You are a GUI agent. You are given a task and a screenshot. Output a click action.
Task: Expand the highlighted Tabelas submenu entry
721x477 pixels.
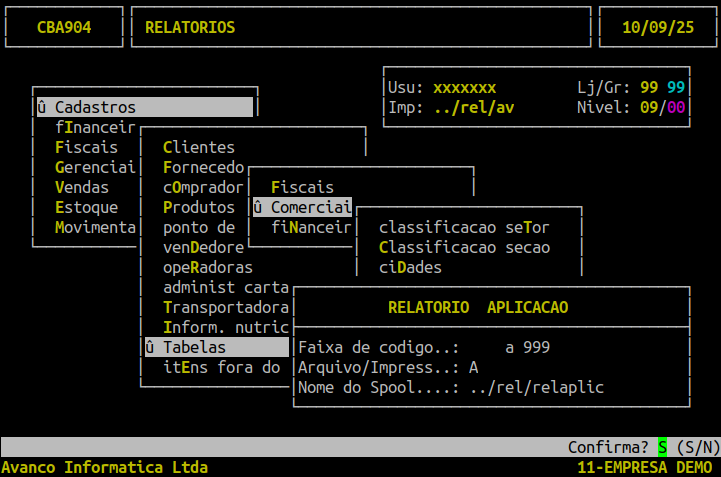(x=194, y=347)
